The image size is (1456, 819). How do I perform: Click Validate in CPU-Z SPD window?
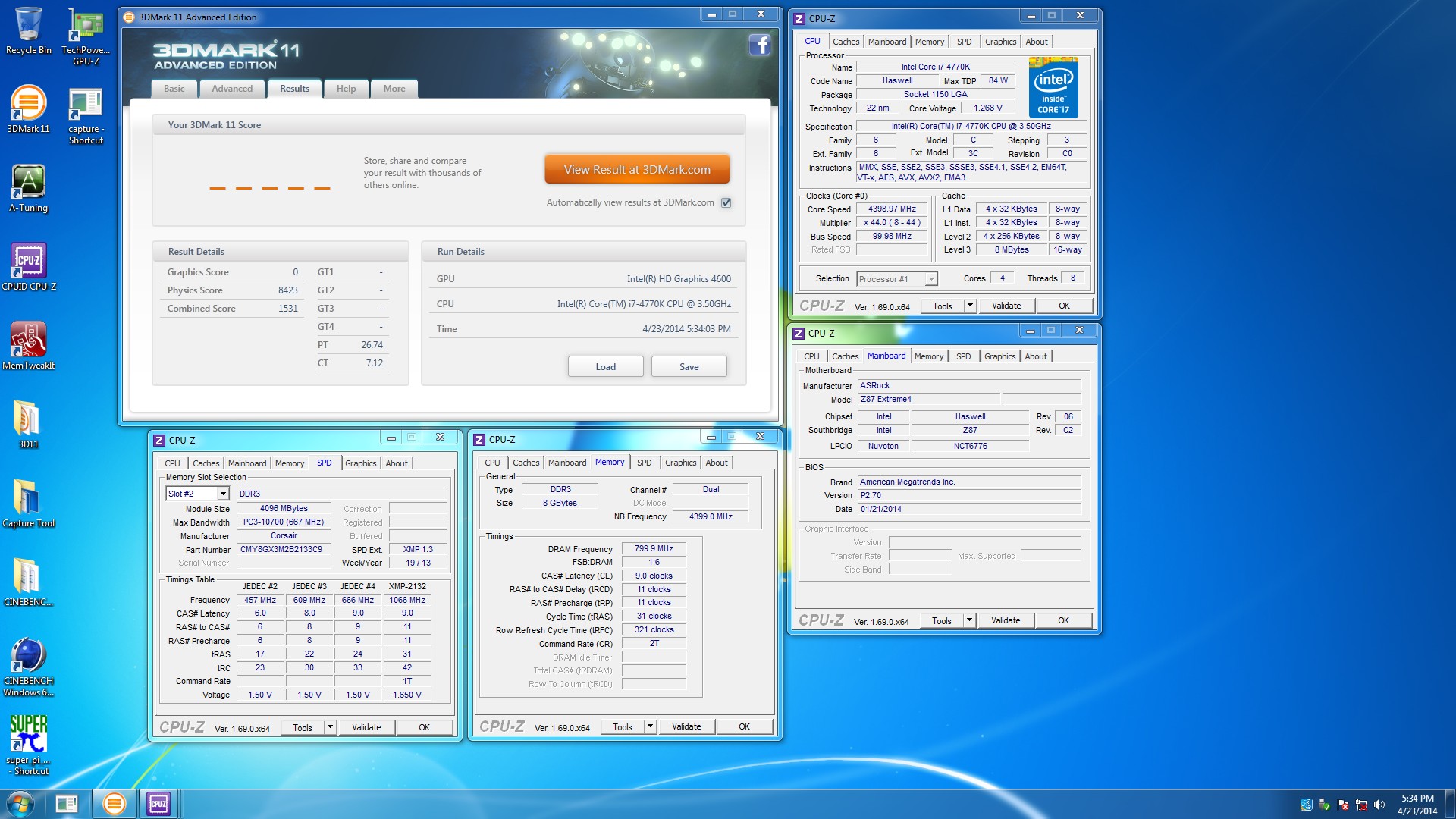click(366, 727)
